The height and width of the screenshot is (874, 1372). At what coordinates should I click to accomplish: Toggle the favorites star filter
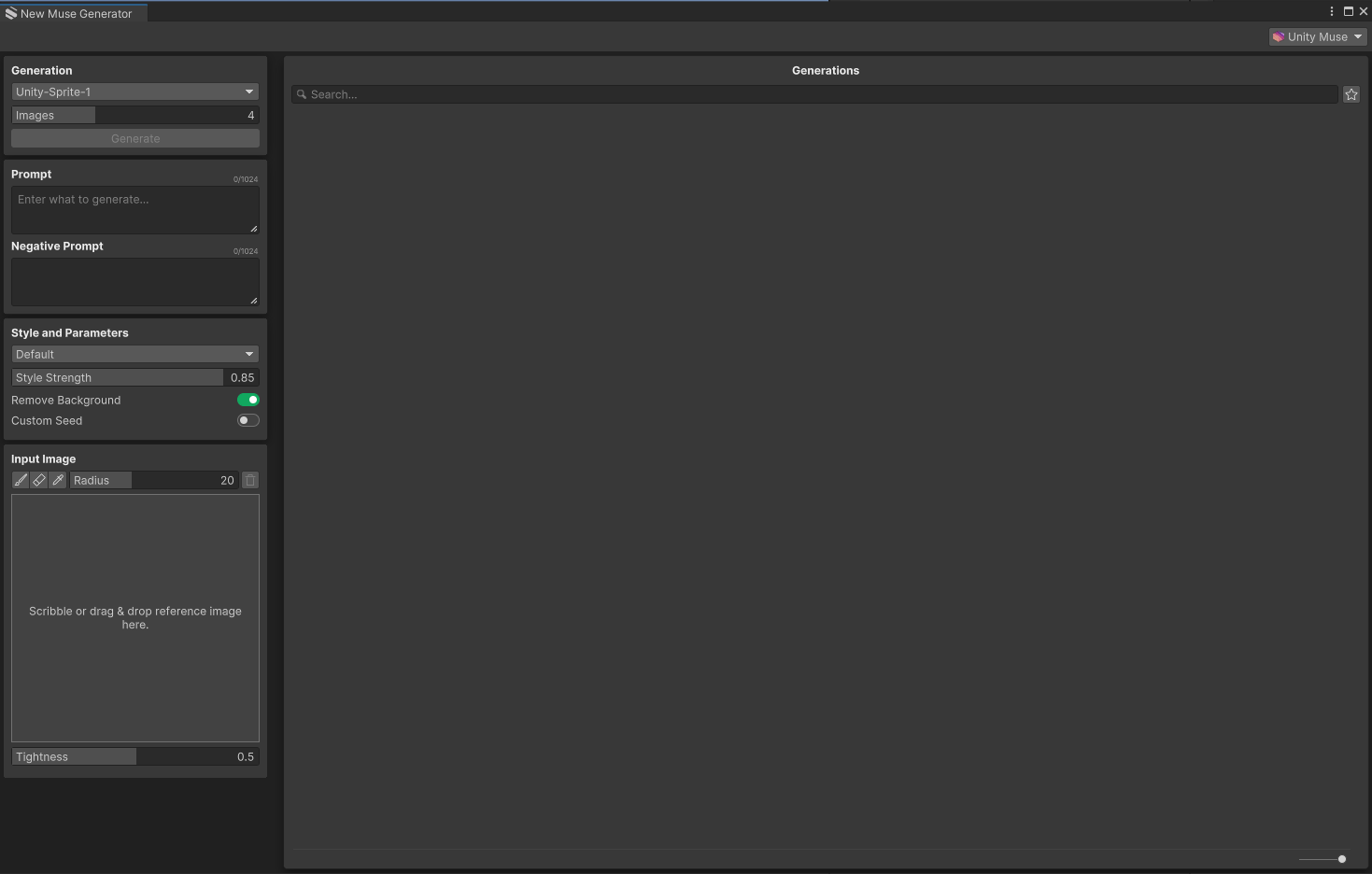coord(1351,94)
